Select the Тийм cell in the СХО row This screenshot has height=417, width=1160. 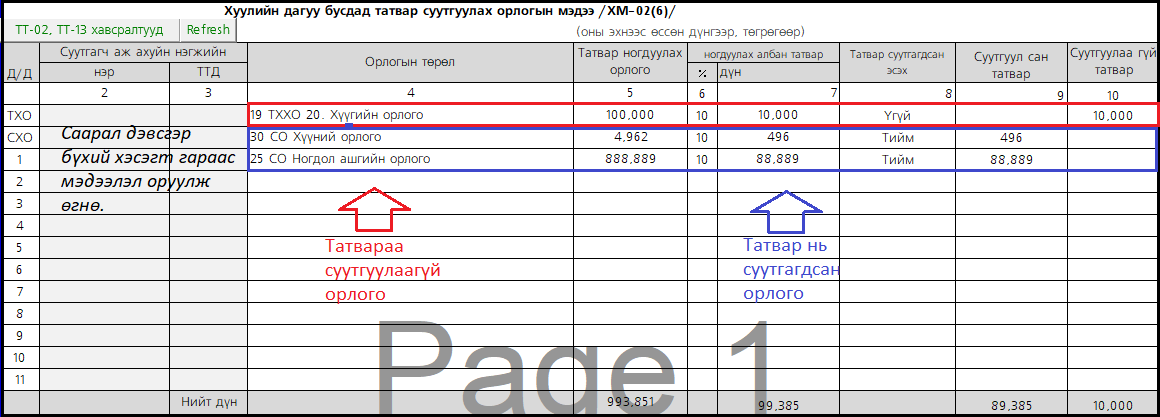click(x=897, y=137)
